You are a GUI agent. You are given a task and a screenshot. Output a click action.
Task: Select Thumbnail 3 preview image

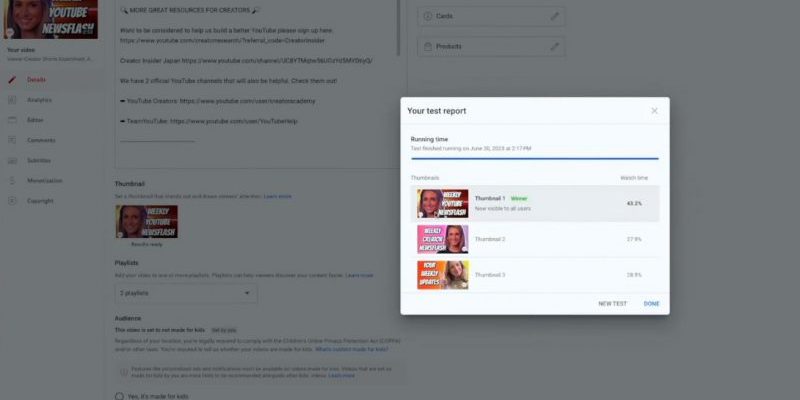[442, 275]
